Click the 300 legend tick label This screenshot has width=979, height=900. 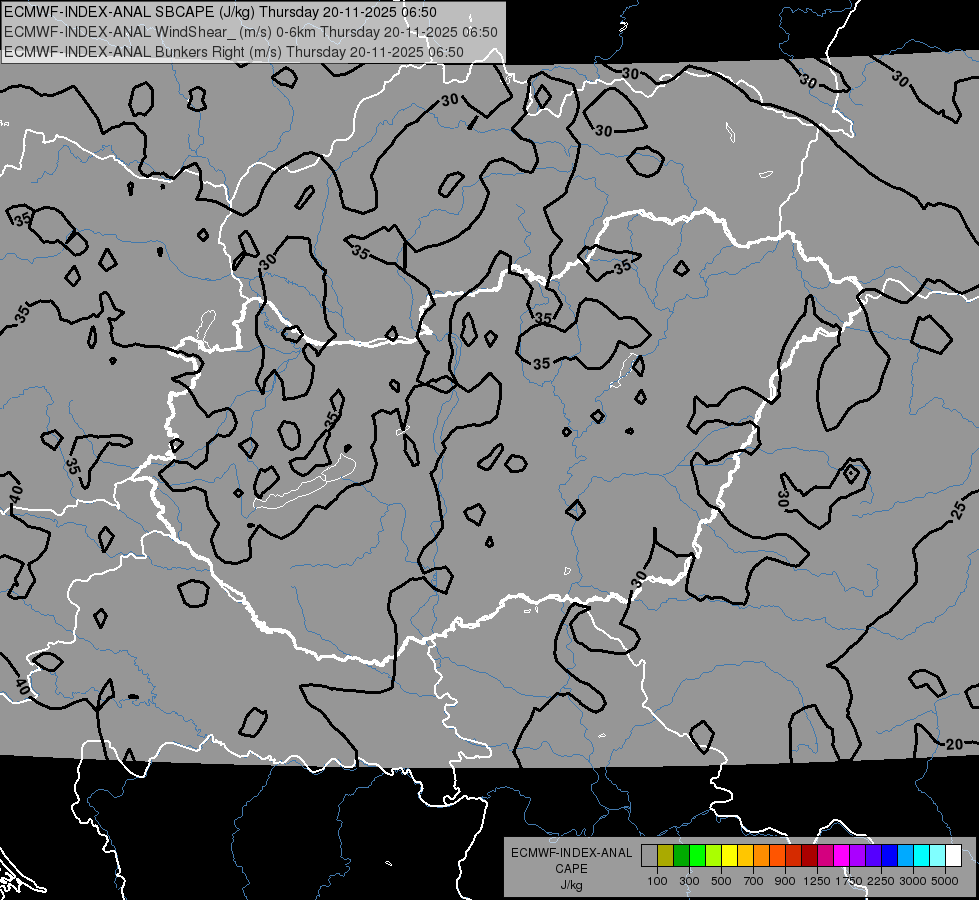(x=689, y=881)
